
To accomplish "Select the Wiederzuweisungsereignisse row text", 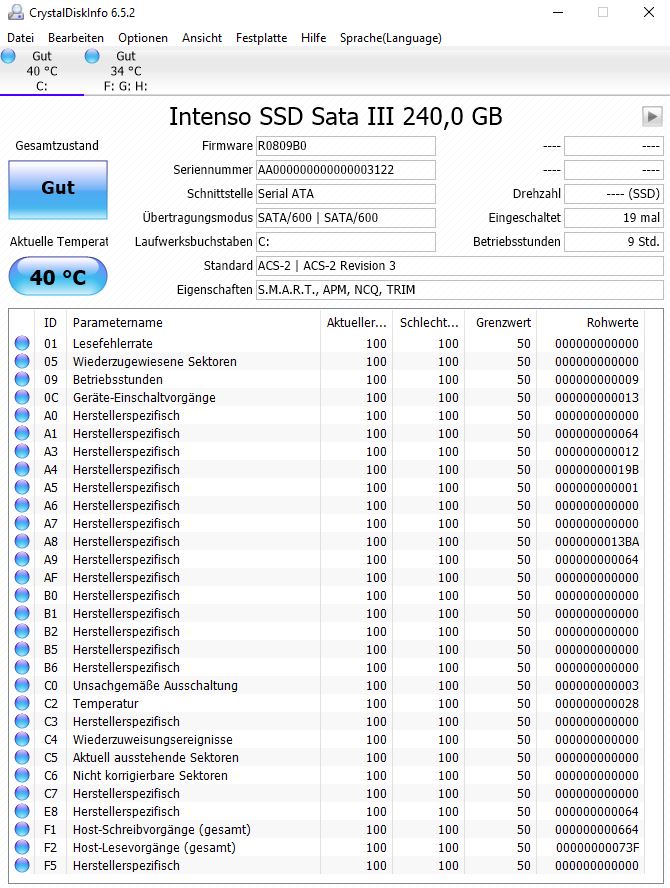I will [x=152, y=740].
